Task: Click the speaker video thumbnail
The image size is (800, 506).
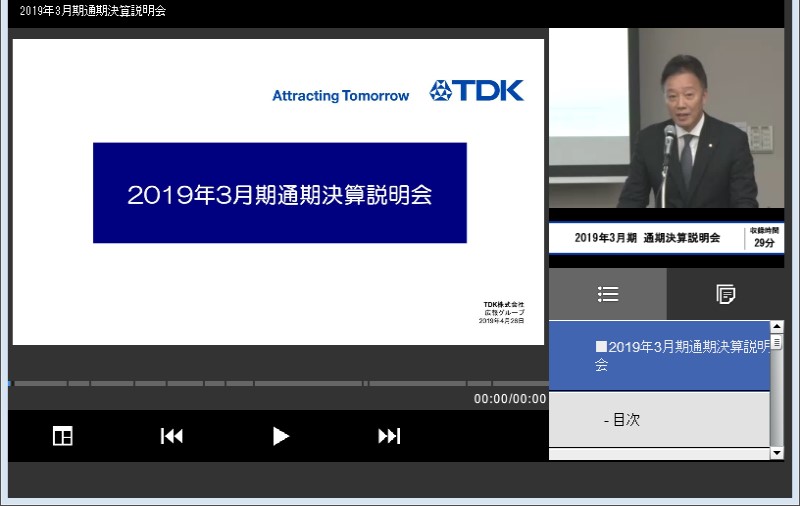Action: (x=666, y=118)
